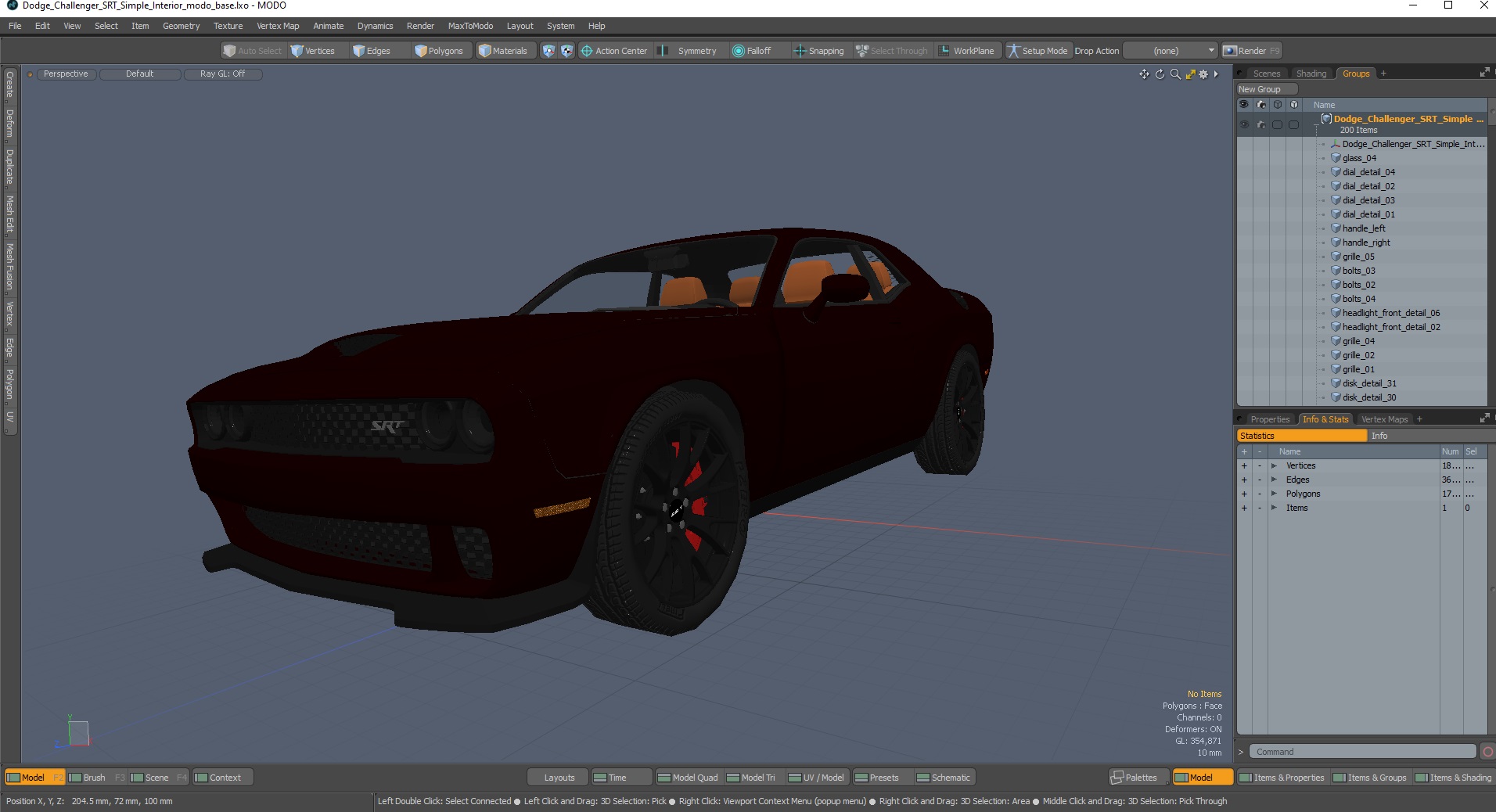Toggle the Ray GL: Off button

pyautogui.click(x=222, y=74)
